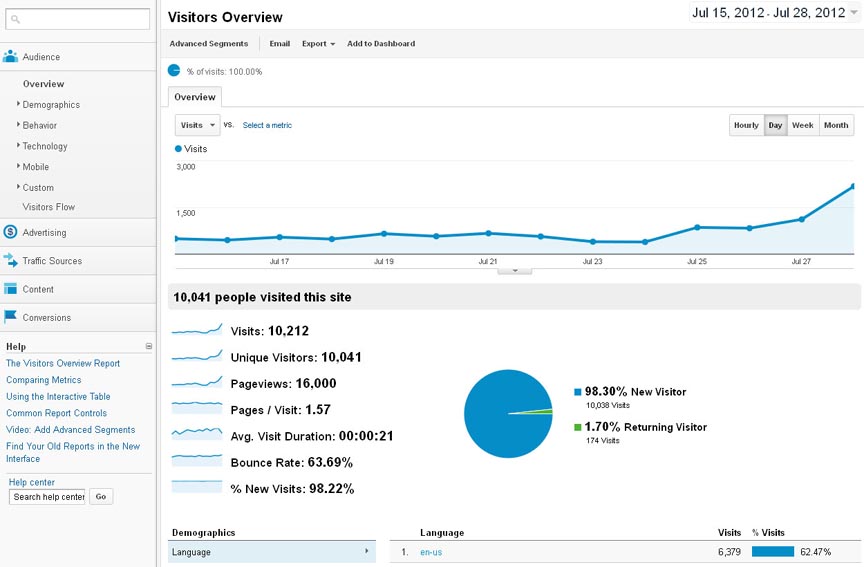Screen dimensions: 864x567
Task: Click Email in the report toolbar
Action: tap(280, 44)
